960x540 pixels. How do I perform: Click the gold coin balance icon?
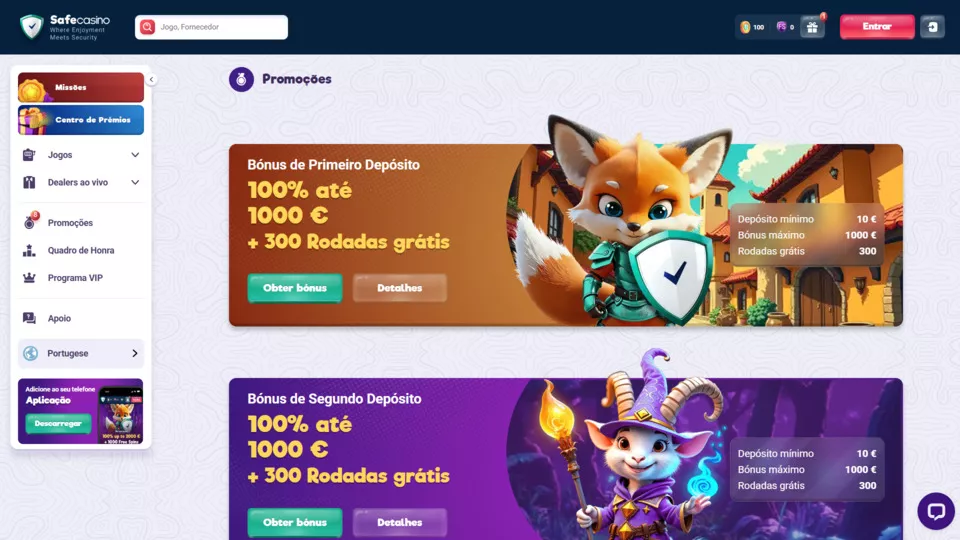pyautogui.click(x=745, y=27)
